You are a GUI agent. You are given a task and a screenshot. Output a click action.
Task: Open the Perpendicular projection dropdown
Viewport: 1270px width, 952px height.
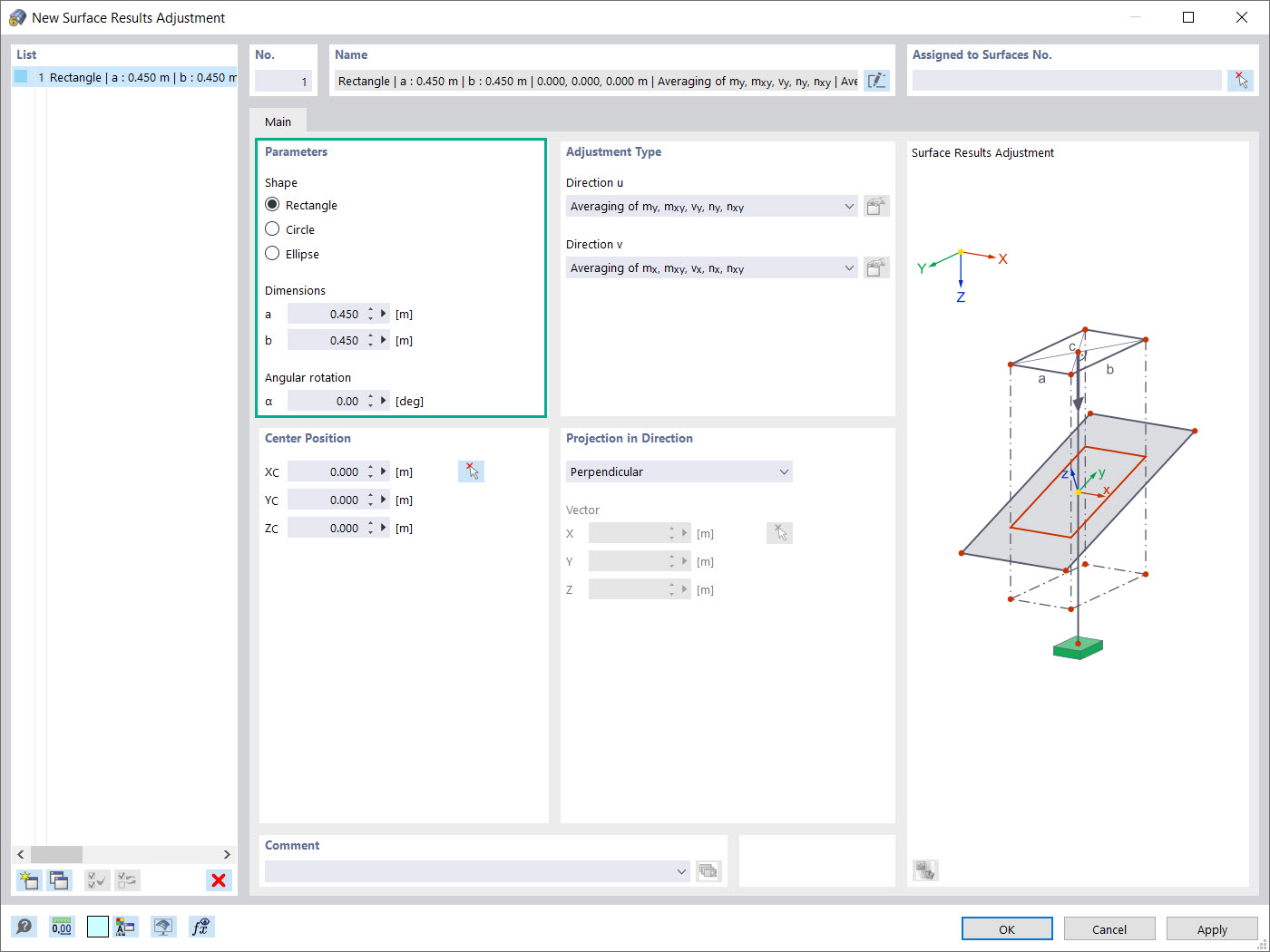pos(679,471)
